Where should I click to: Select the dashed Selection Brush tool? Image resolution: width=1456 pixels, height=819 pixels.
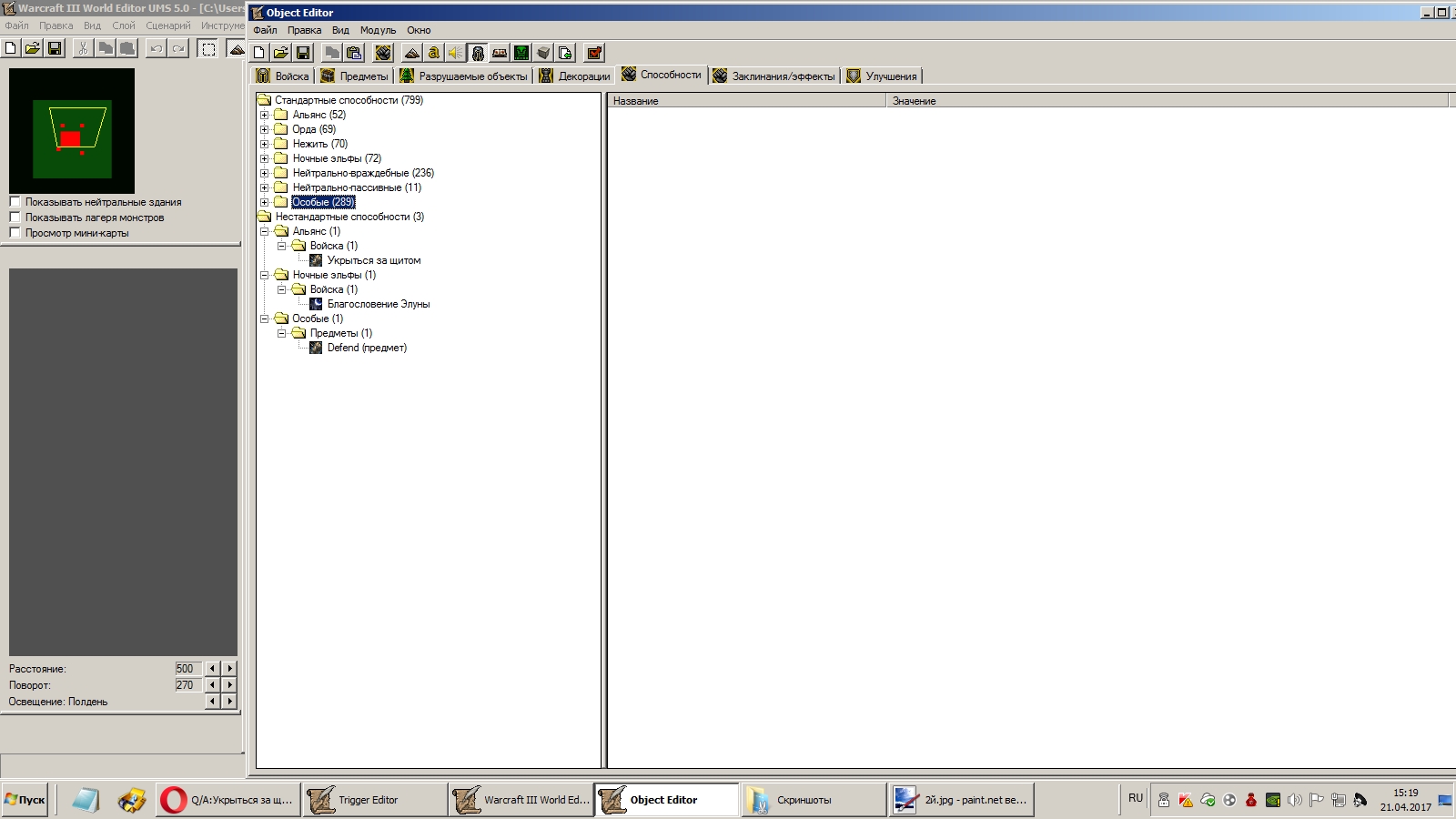pos(208,48)
